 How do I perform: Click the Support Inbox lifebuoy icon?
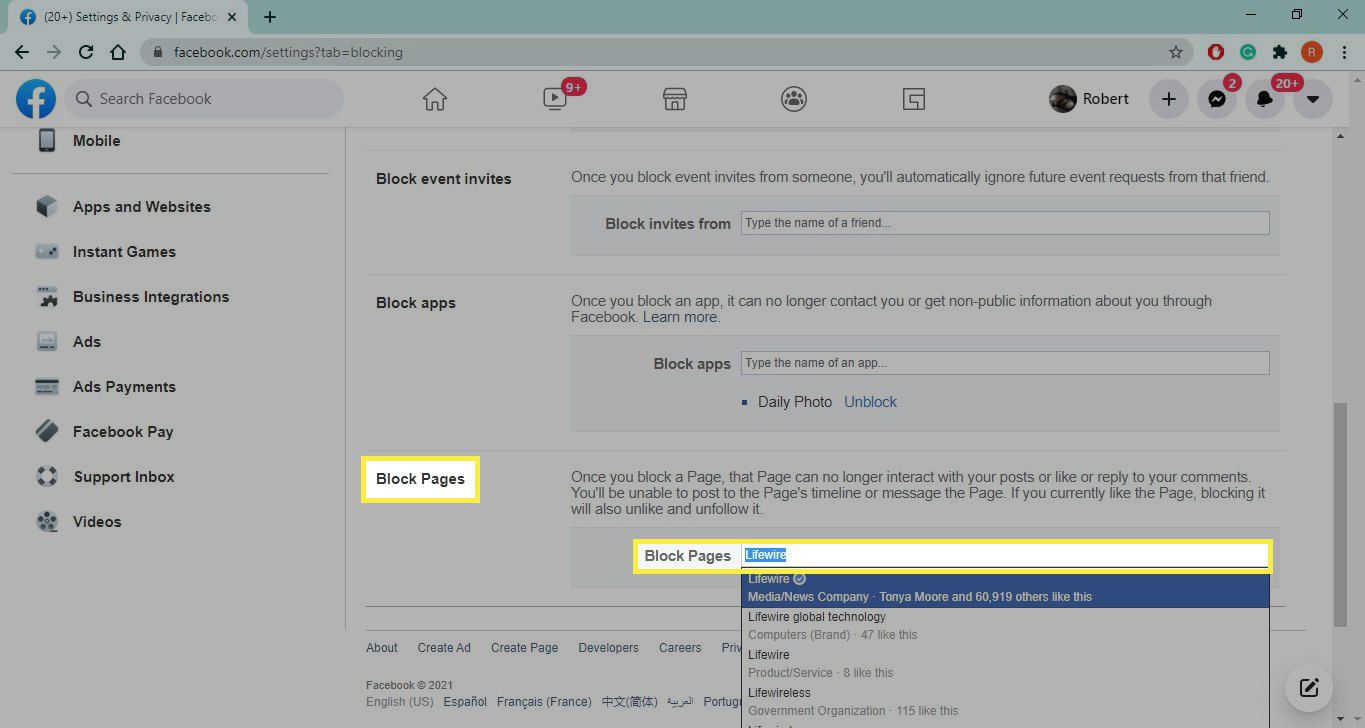[47, 477]
